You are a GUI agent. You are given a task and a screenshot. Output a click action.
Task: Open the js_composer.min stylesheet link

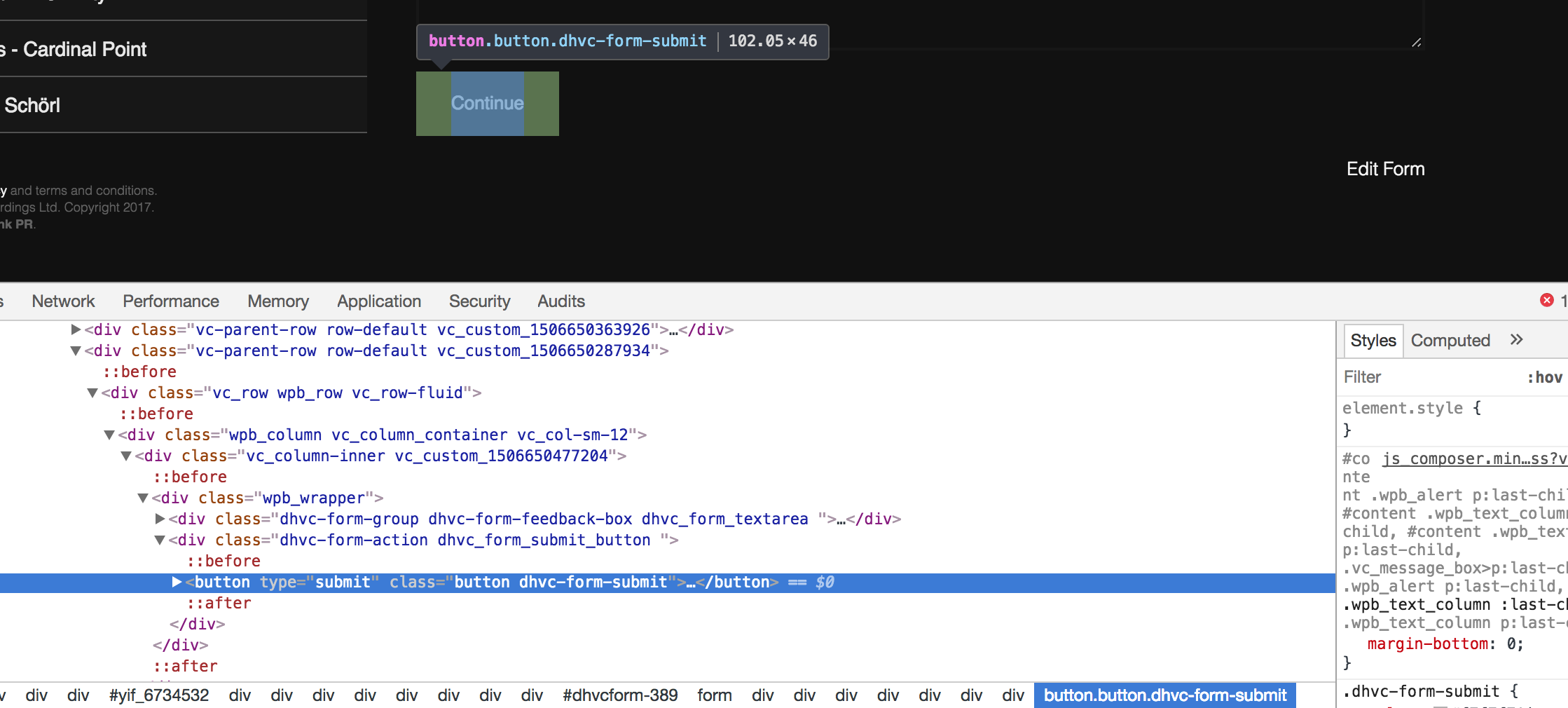pyautogui.click(x=1475, y=458)
